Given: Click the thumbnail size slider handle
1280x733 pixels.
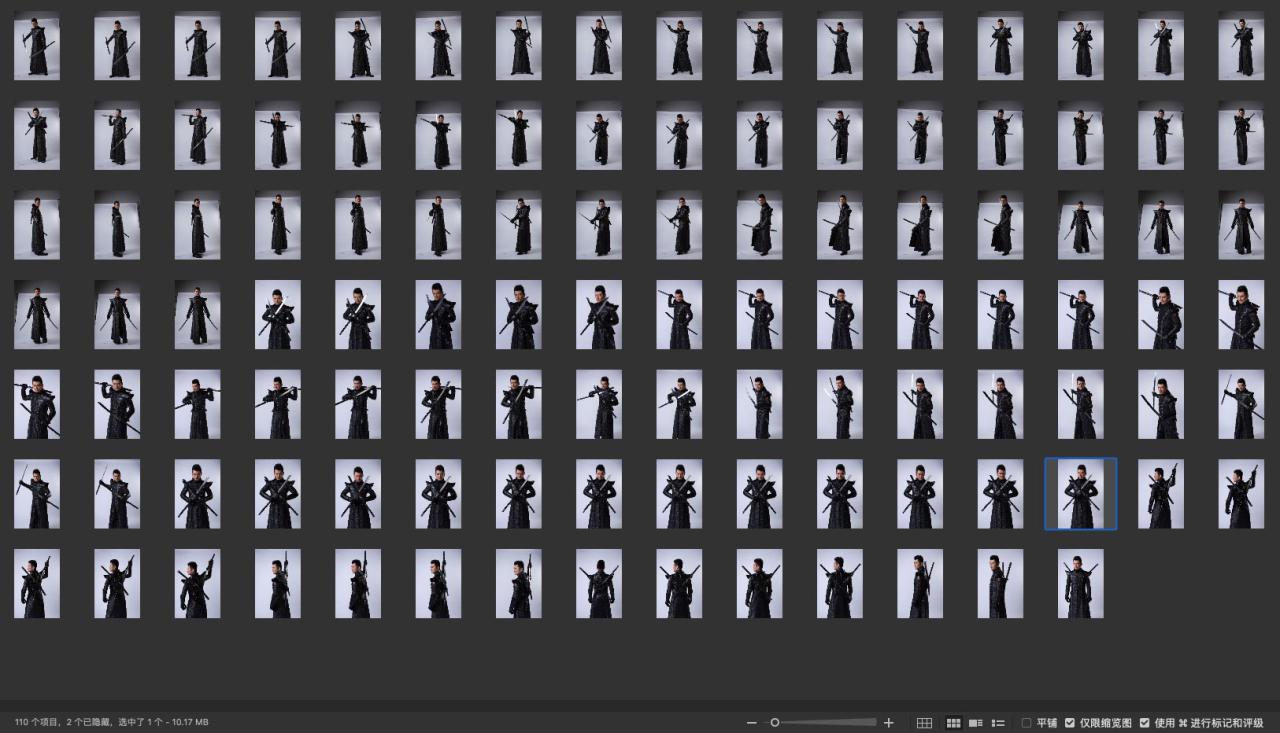Looking at the screenshot, I should 774,722.
